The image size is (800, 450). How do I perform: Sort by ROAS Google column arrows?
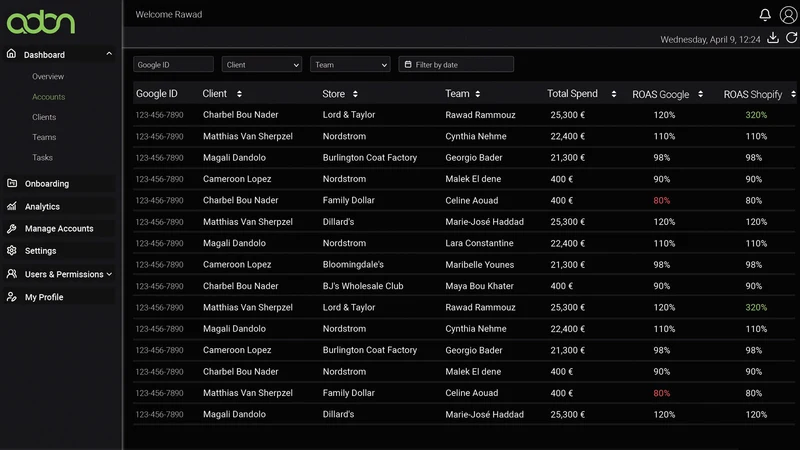(x=701, y=94)
